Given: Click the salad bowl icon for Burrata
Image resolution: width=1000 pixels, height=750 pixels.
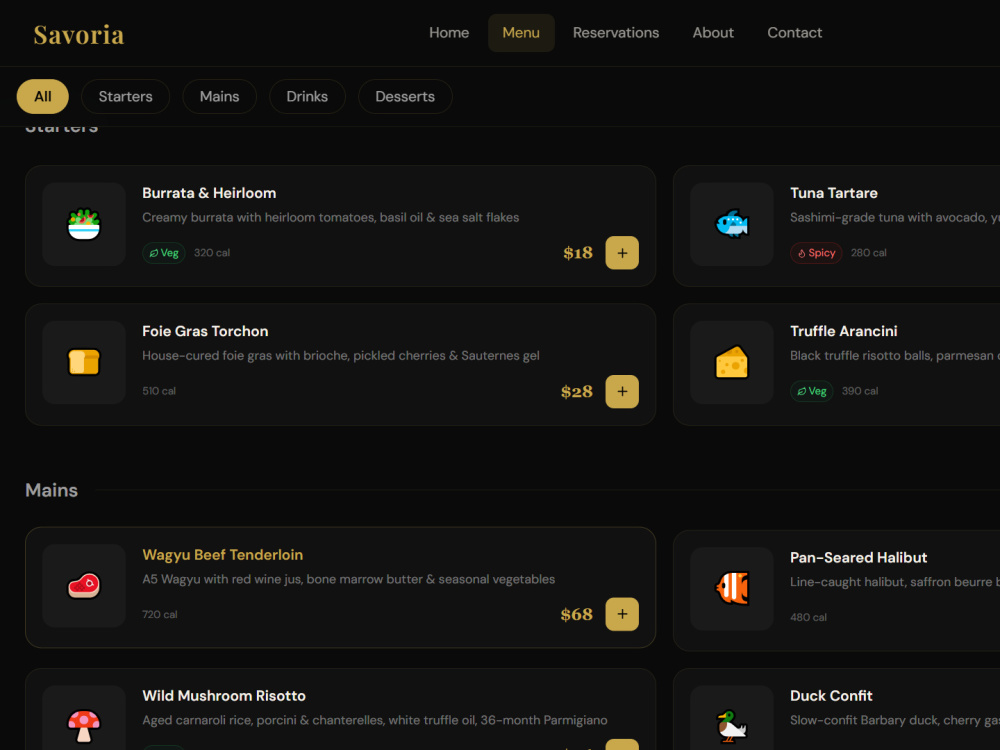Looking at the screenshot, I should 84,224.
